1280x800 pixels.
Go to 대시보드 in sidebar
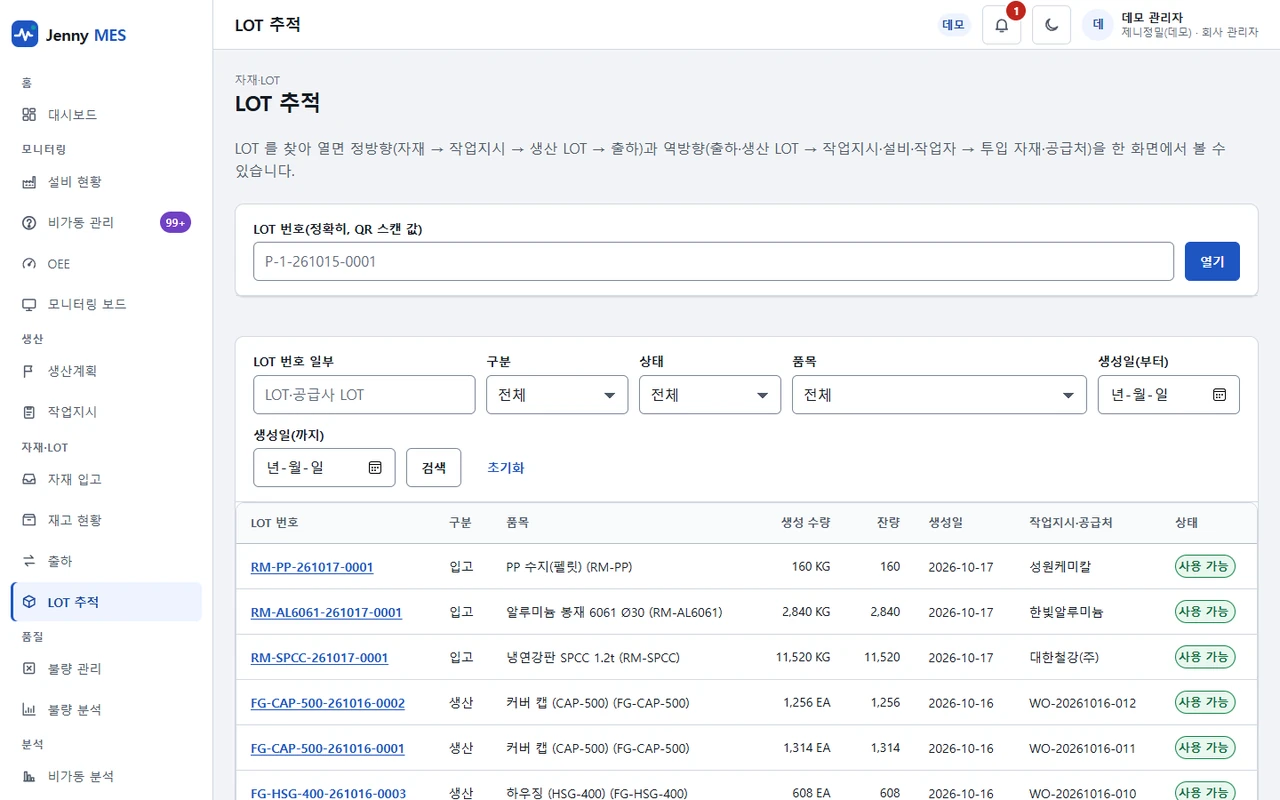coord(106,115)
